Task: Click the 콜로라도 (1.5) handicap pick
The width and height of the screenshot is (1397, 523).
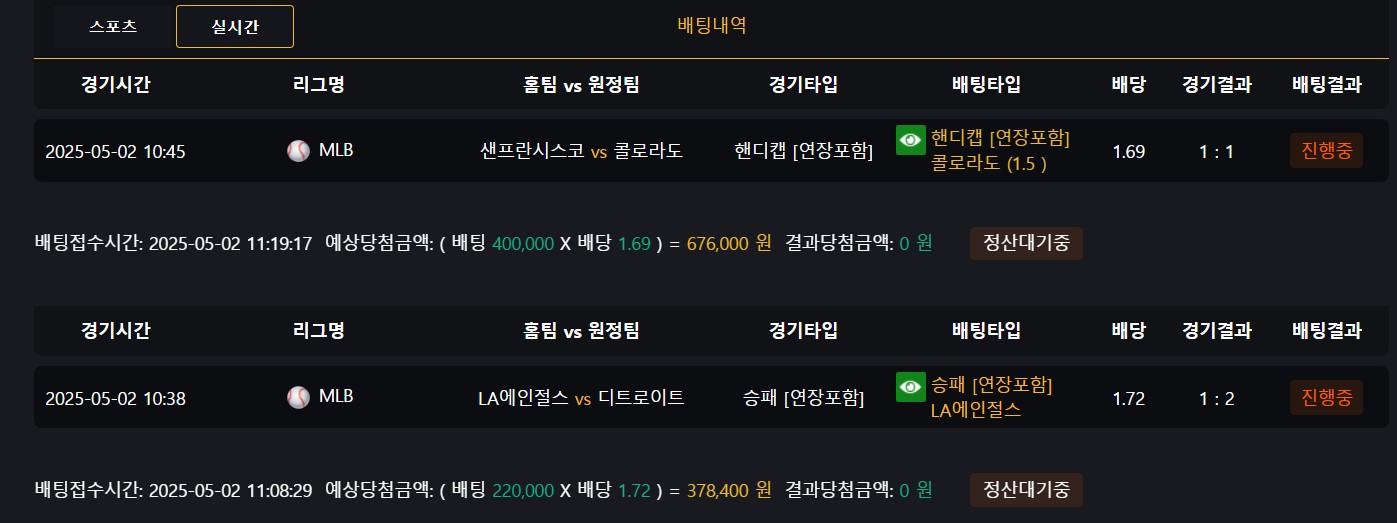Action: (x=989, y=163)
